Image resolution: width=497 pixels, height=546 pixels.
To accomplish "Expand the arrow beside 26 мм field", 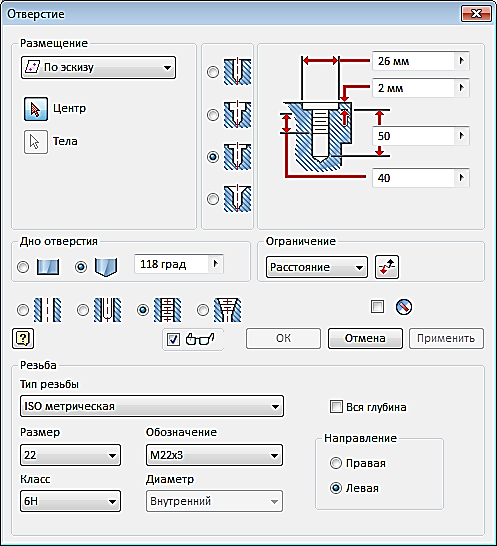I will (462, 61).
